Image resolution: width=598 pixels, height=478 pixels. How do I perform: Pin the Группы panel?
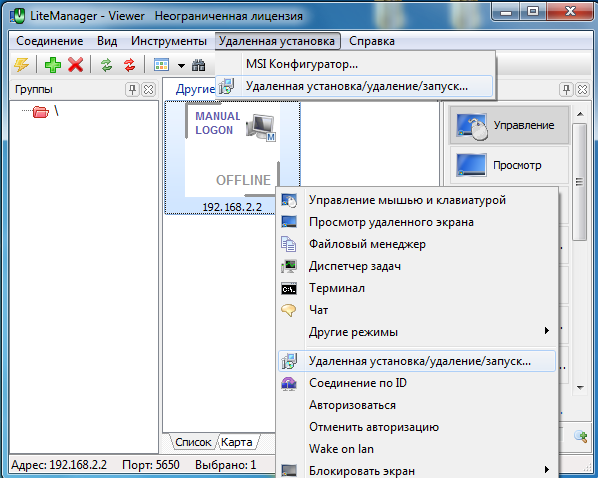point(132,90)
